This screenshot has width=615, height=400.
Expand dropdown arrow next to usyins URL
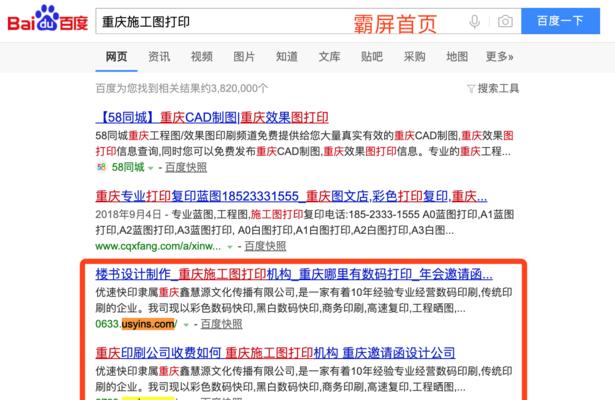[x=186, y=325]
